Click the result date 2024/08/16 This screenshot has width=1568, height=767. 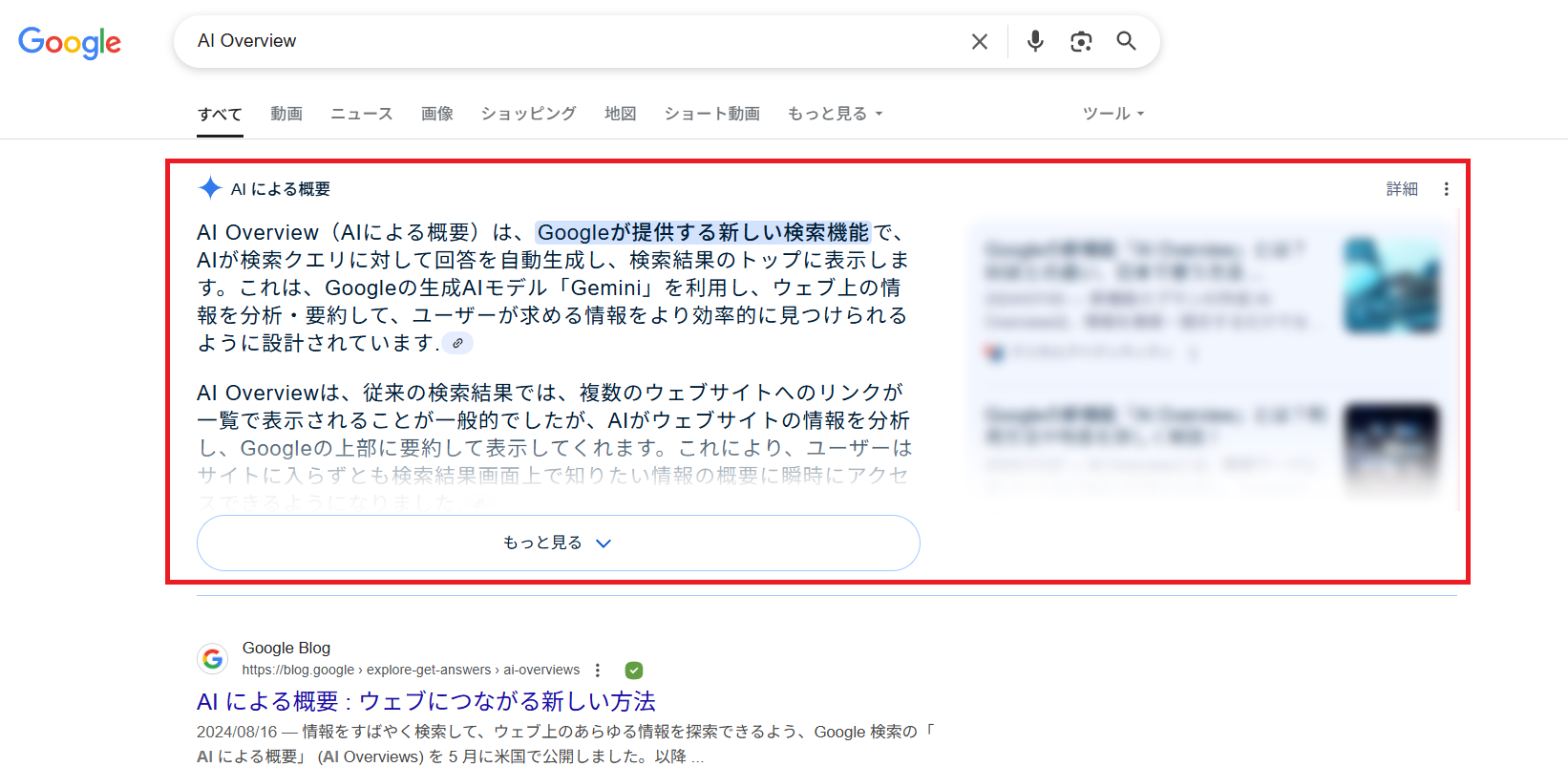point(237,732)
